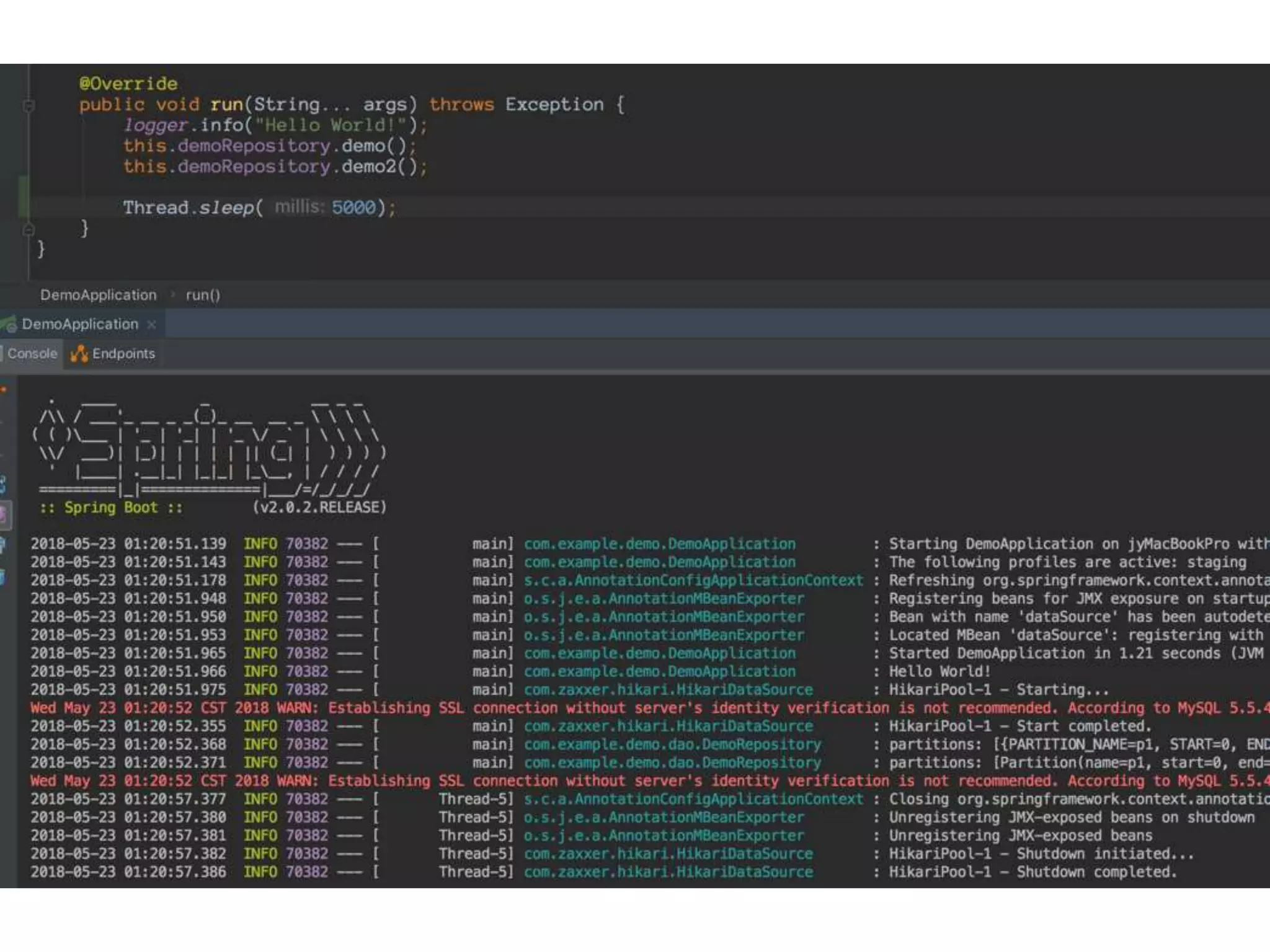Viewport: 1270px width, 952px height.
Task: Switch to the Console tab
Action: click(x=32, y=354)
